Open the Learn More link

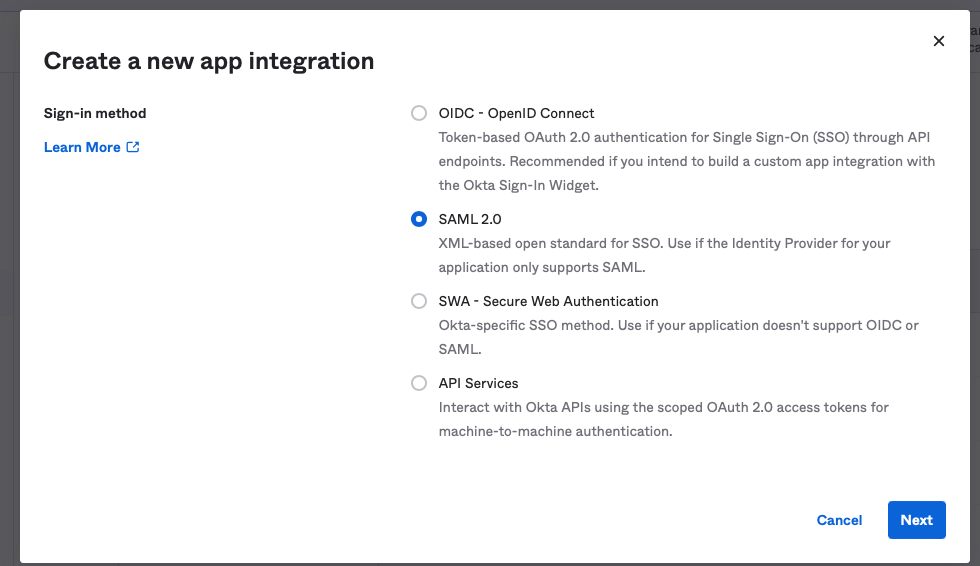[82, 147]
